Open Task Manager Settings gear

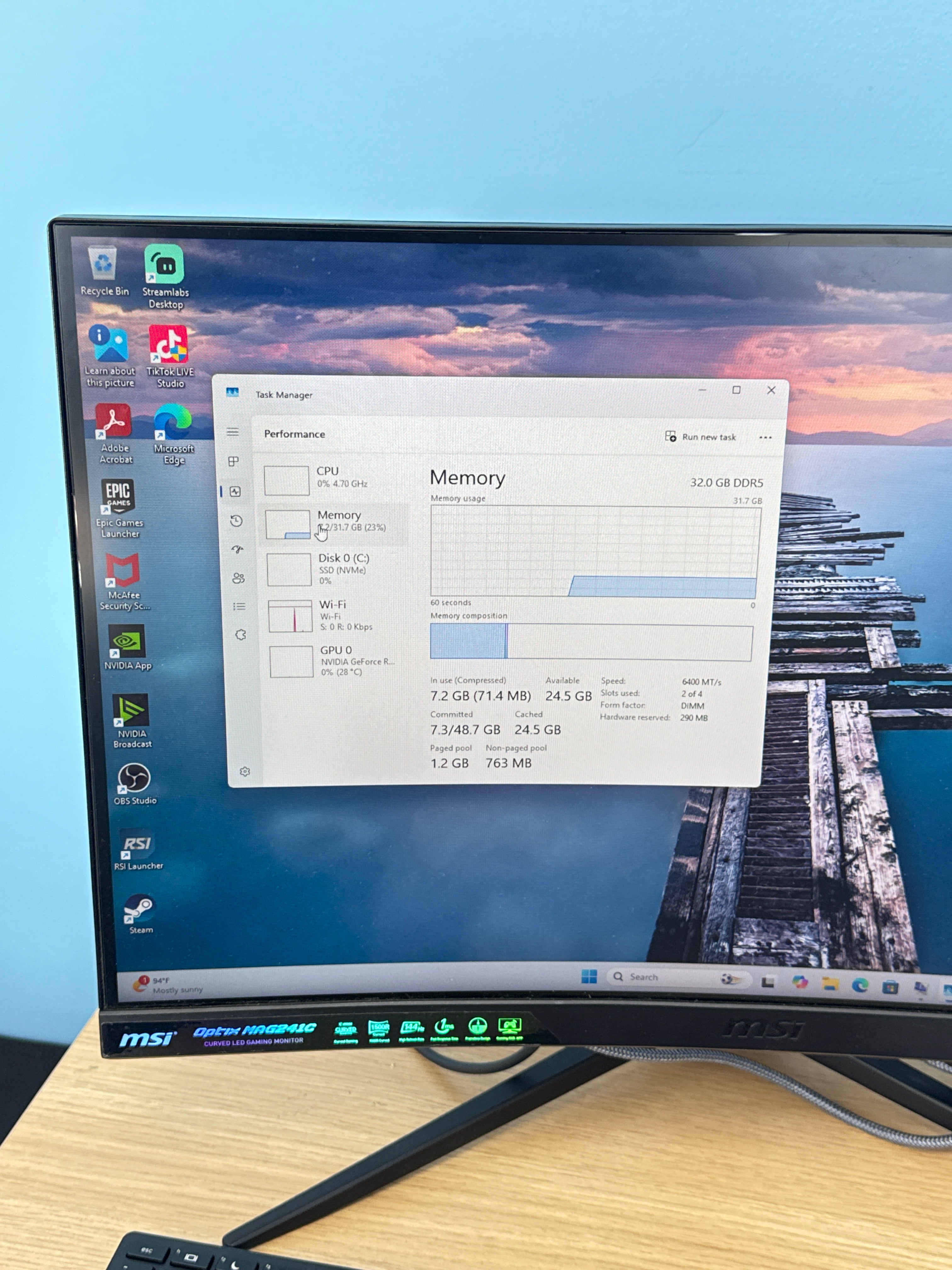pyautogui.click(x=245, y=771)
